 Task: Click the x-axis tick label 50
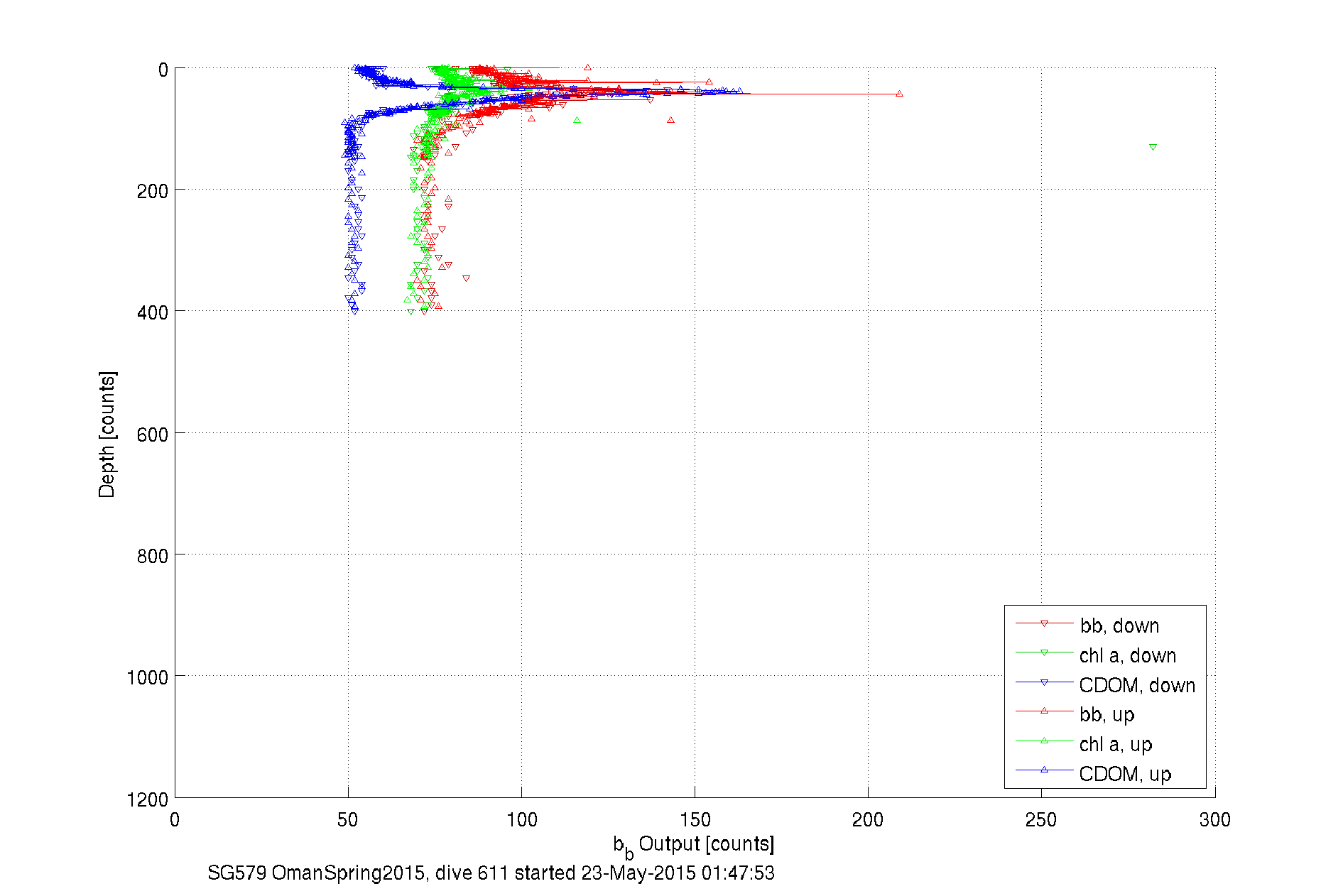coord(348,820)
